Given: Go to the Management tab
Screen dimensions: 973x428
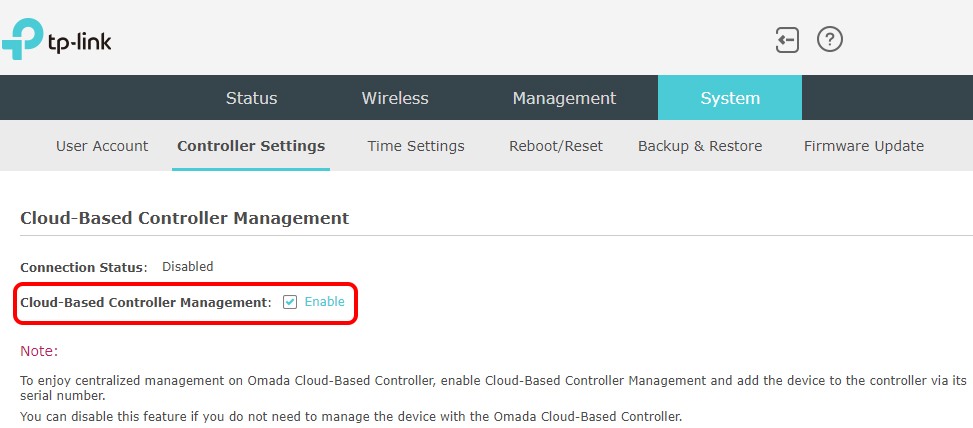Looking at the screenshot, I should click(x=564, y=98).
